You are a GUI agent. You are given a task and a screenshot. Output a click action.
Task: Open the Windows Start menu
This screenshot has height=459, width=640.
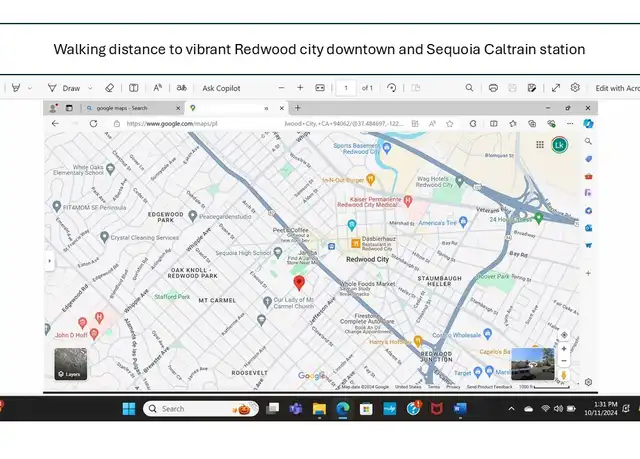tap(129, 408)
